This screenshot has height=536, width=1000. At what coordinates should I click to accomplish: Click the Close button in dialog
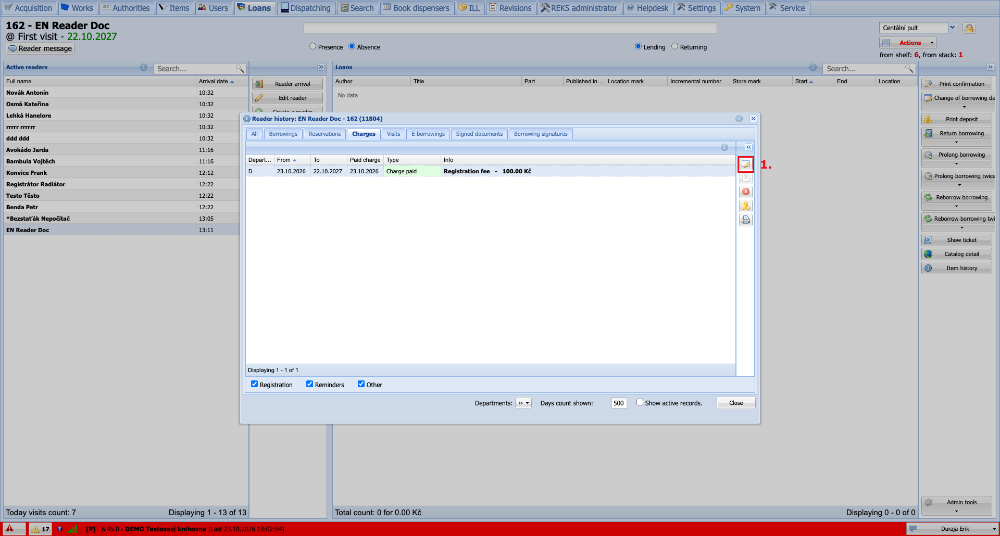[x=736, y=403]
